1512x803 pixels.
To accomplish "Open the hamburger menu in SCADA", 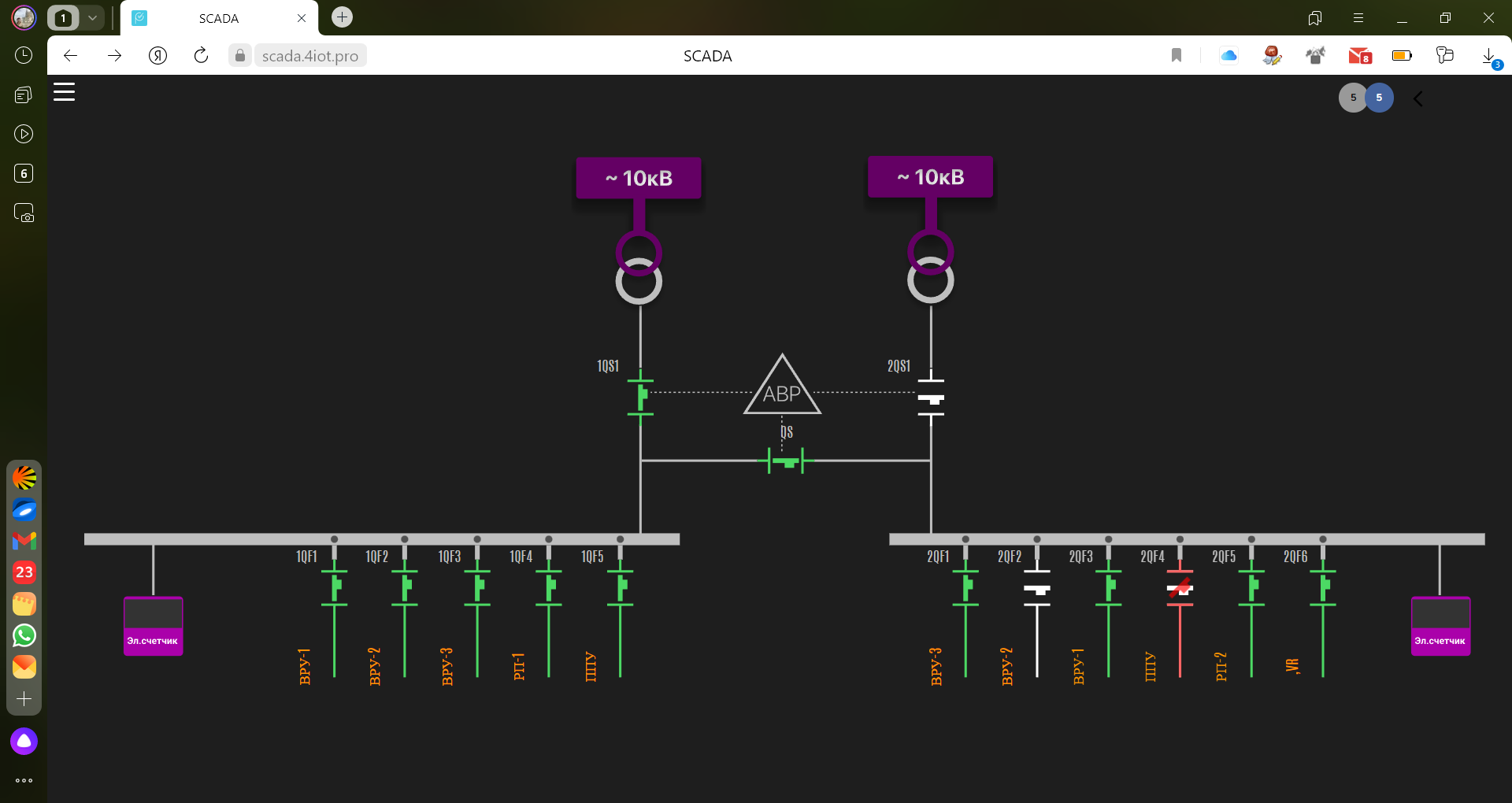I will point(64,92).
